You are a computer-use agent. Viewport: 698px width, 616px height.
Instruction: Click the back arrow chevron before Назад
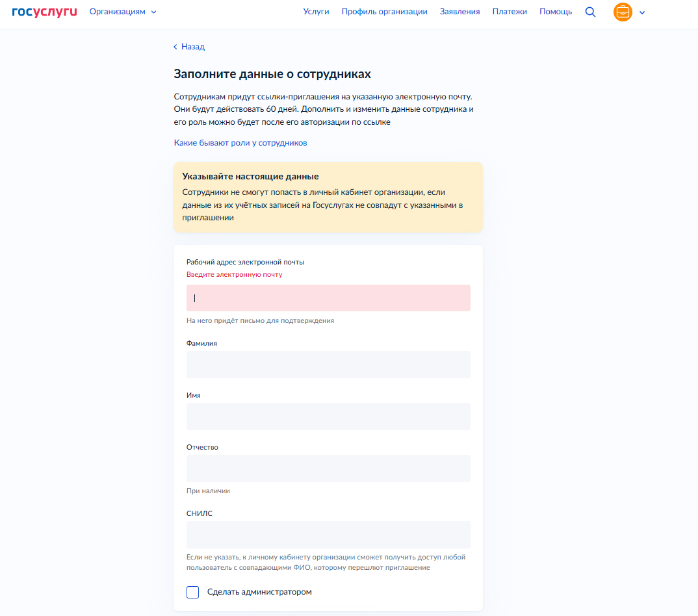click(175, 47)
